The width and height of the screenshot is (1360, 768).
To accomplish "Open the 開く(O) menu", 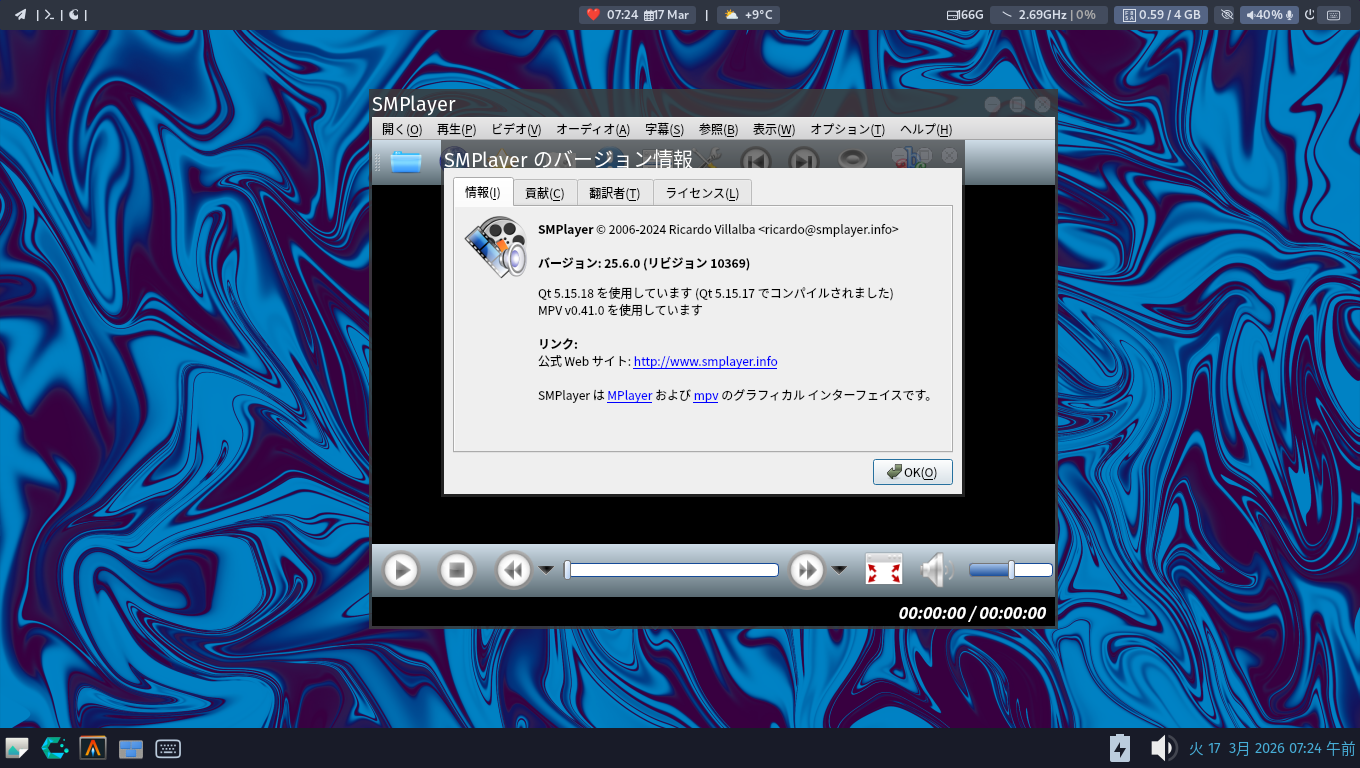I will (x=402, y=129).
